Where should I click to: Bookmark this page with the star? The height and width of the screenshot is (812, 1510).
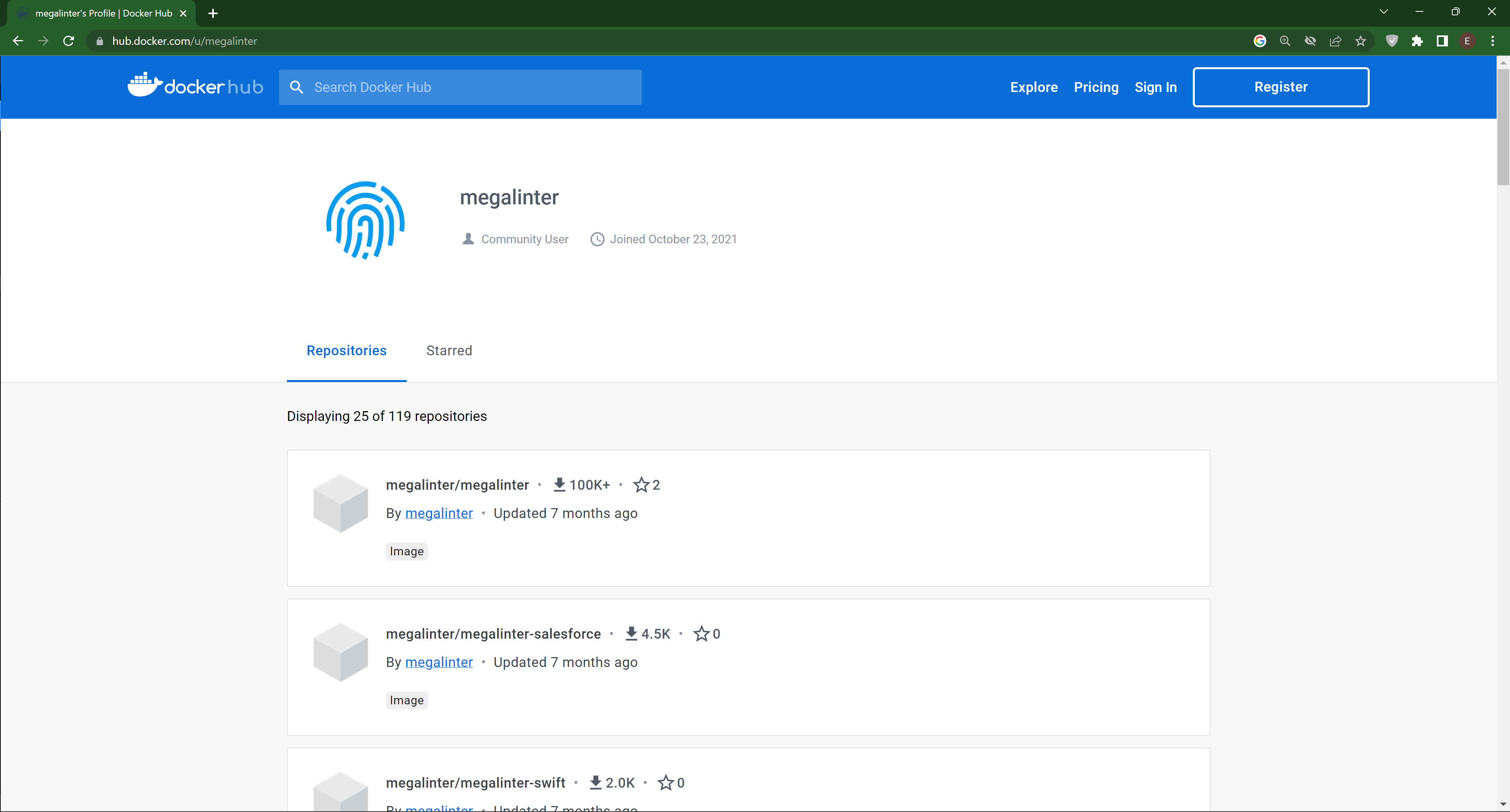point(1361,41)
